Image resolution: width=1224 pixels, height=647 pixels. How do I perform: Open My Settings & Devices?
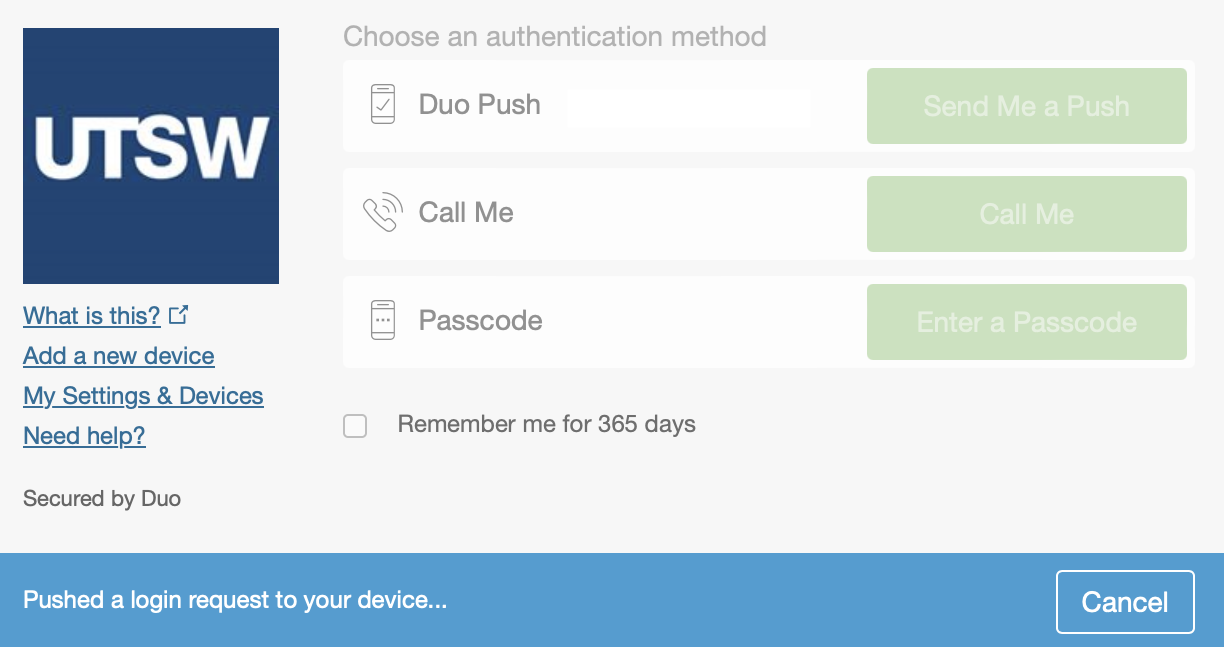[143, 396]
